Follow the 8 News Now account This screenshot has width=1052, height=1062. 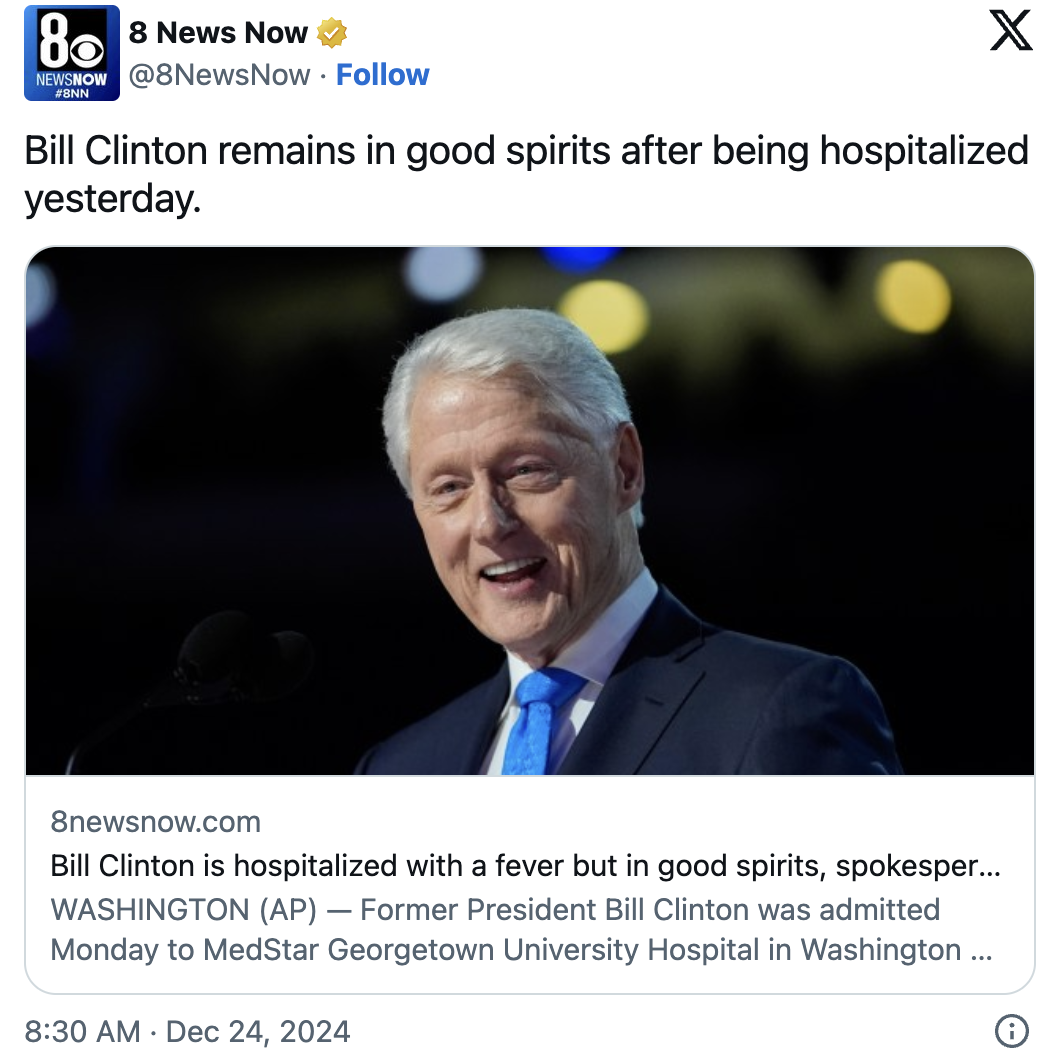[x=382, y=75]
